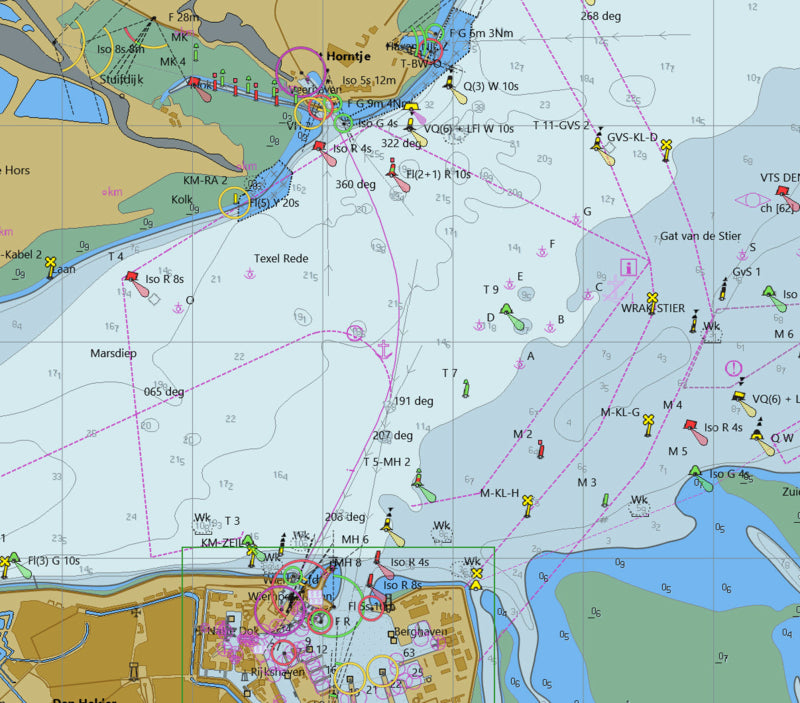Click the red M 2 buoy

point(541,449)
